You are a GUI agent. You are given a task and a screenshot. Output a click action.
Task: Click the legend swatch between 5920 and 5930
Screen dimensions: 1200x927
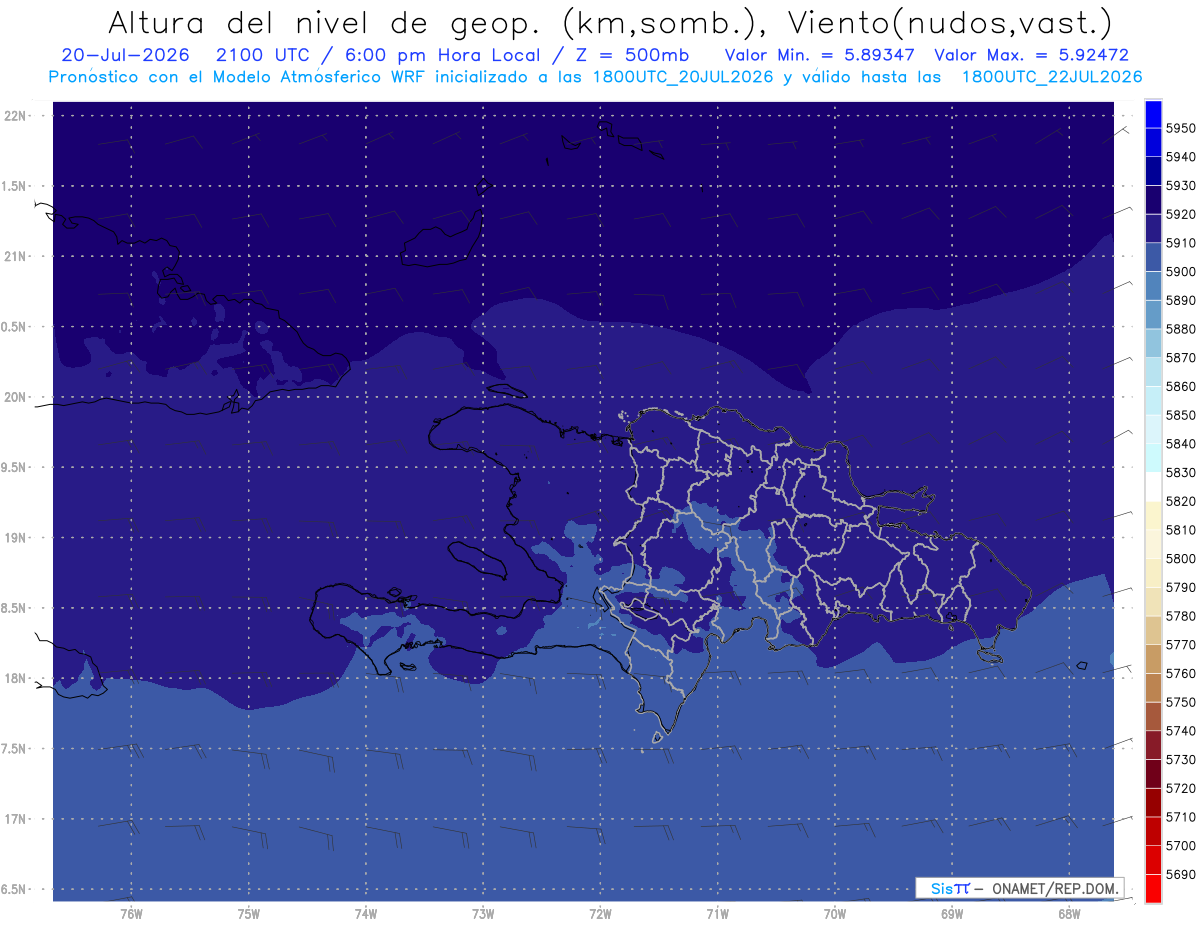click(x=1153, y=200)
